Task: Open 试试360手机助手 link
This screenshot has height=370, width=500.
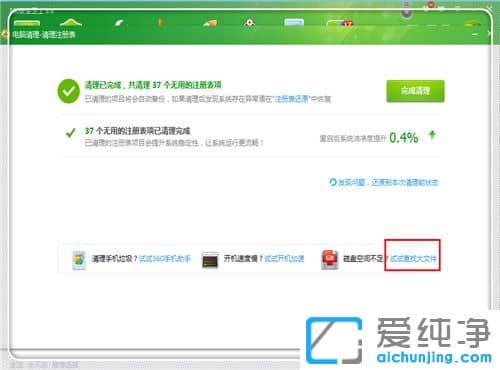Action: (x=165, y=258)
